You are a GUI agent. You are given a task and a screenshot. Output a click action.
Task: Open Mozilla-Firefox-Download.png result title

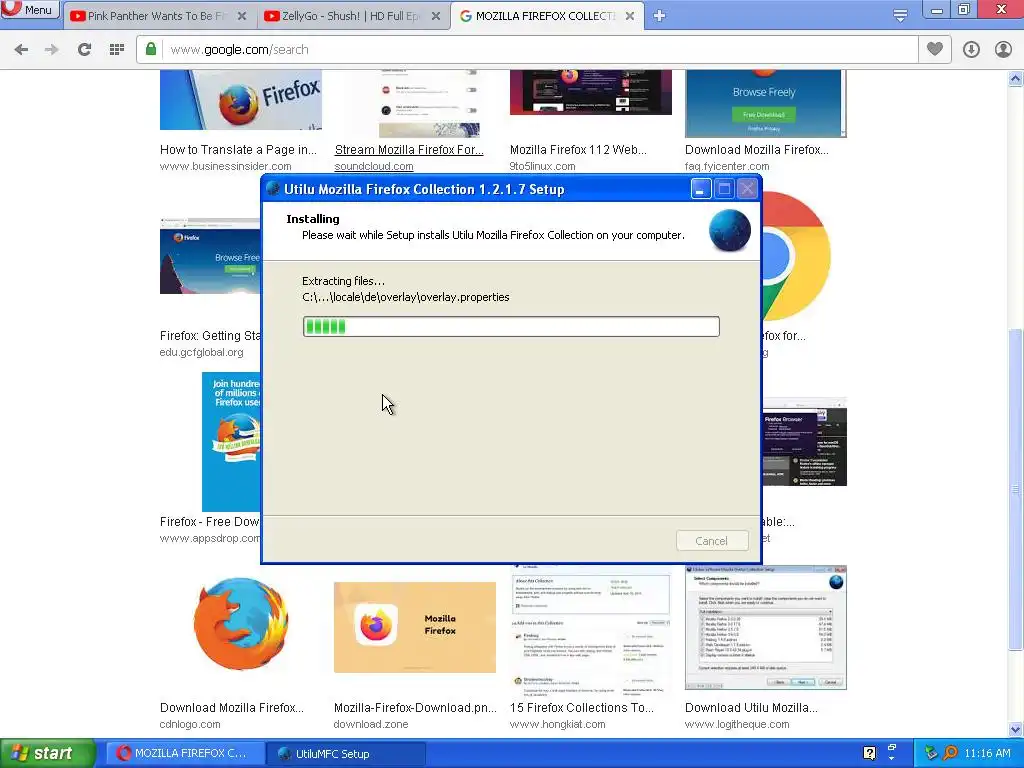coord(415,708)
